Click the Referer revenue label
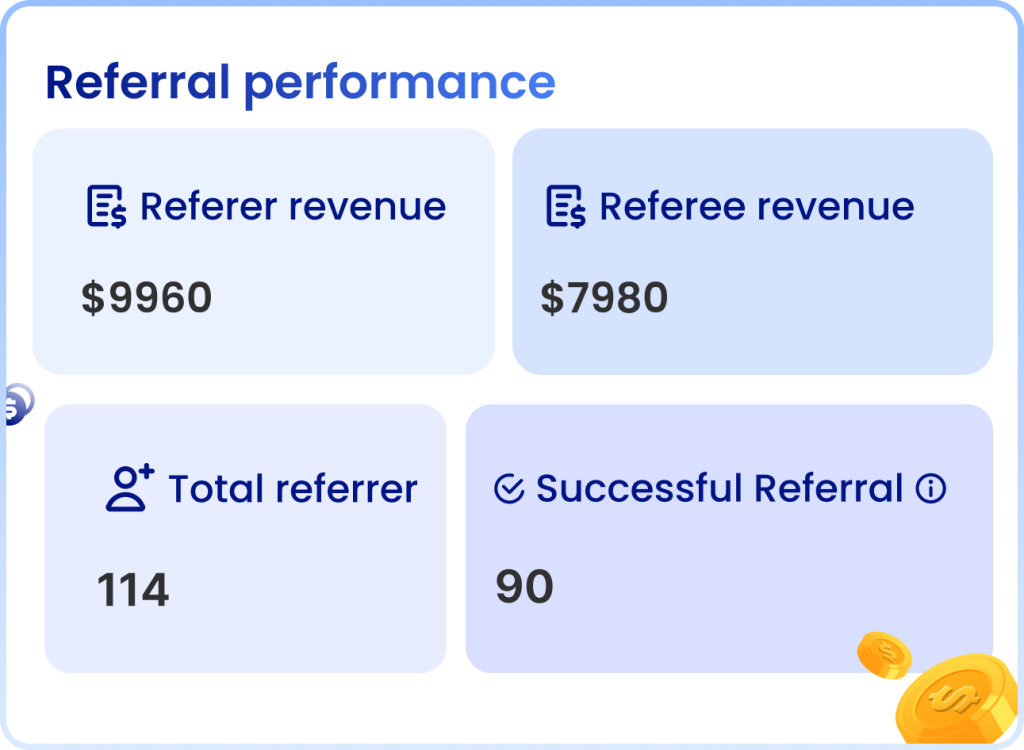 [293, 206]
